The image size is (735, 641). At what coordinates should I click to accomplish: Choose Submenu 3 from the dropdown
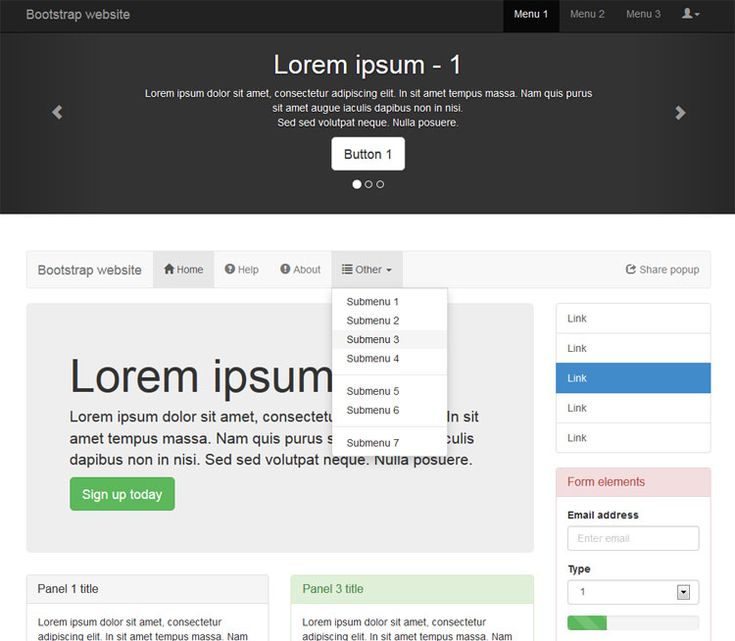(373, 340)
